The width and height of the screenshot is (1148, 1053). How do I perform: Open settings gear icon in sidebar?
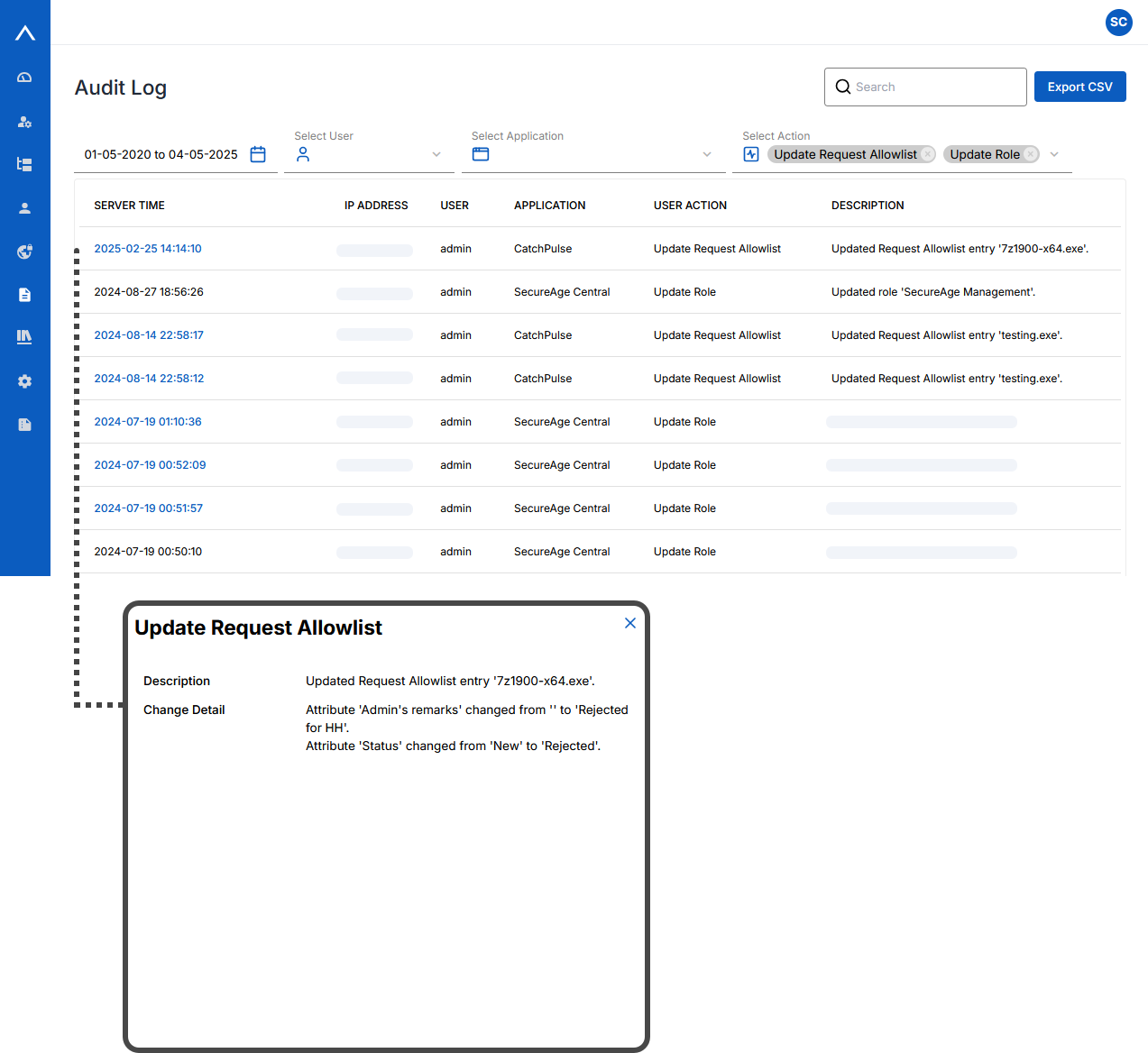point(24,381)
